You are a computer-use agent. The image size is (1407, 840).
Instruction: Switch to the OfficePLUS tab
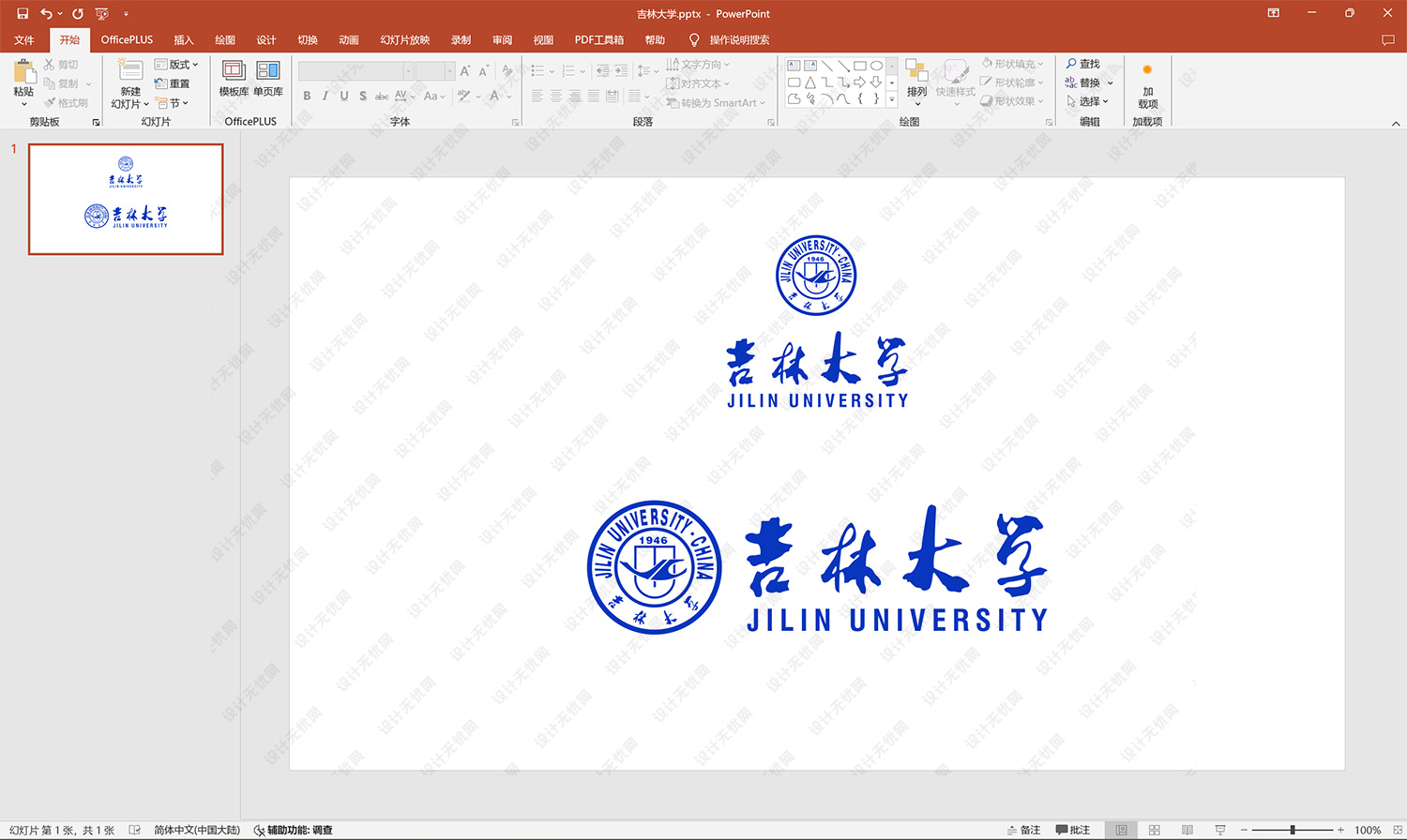[127, 39]
